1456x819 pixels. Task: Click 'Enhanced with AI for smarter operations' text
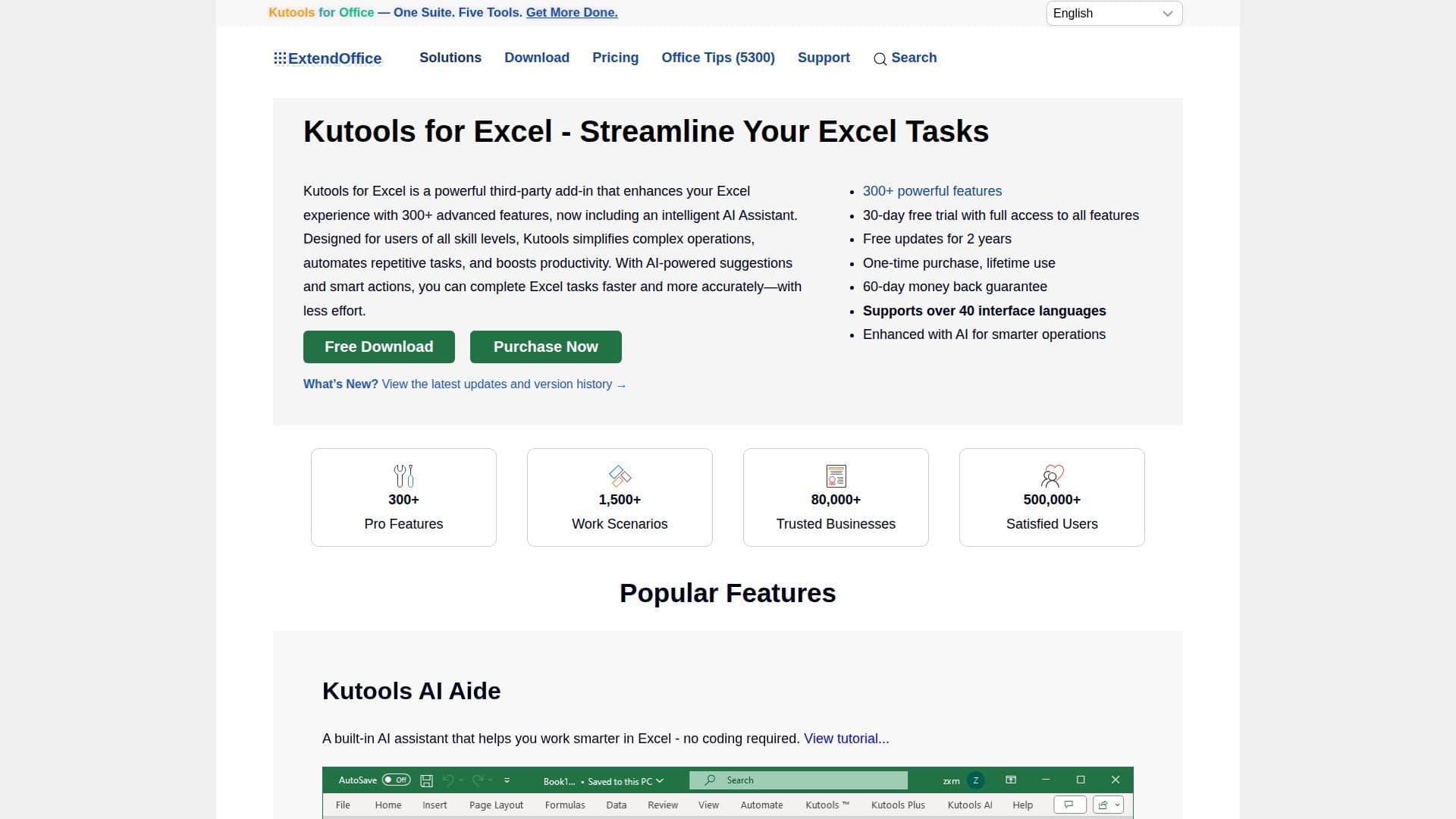984,334
